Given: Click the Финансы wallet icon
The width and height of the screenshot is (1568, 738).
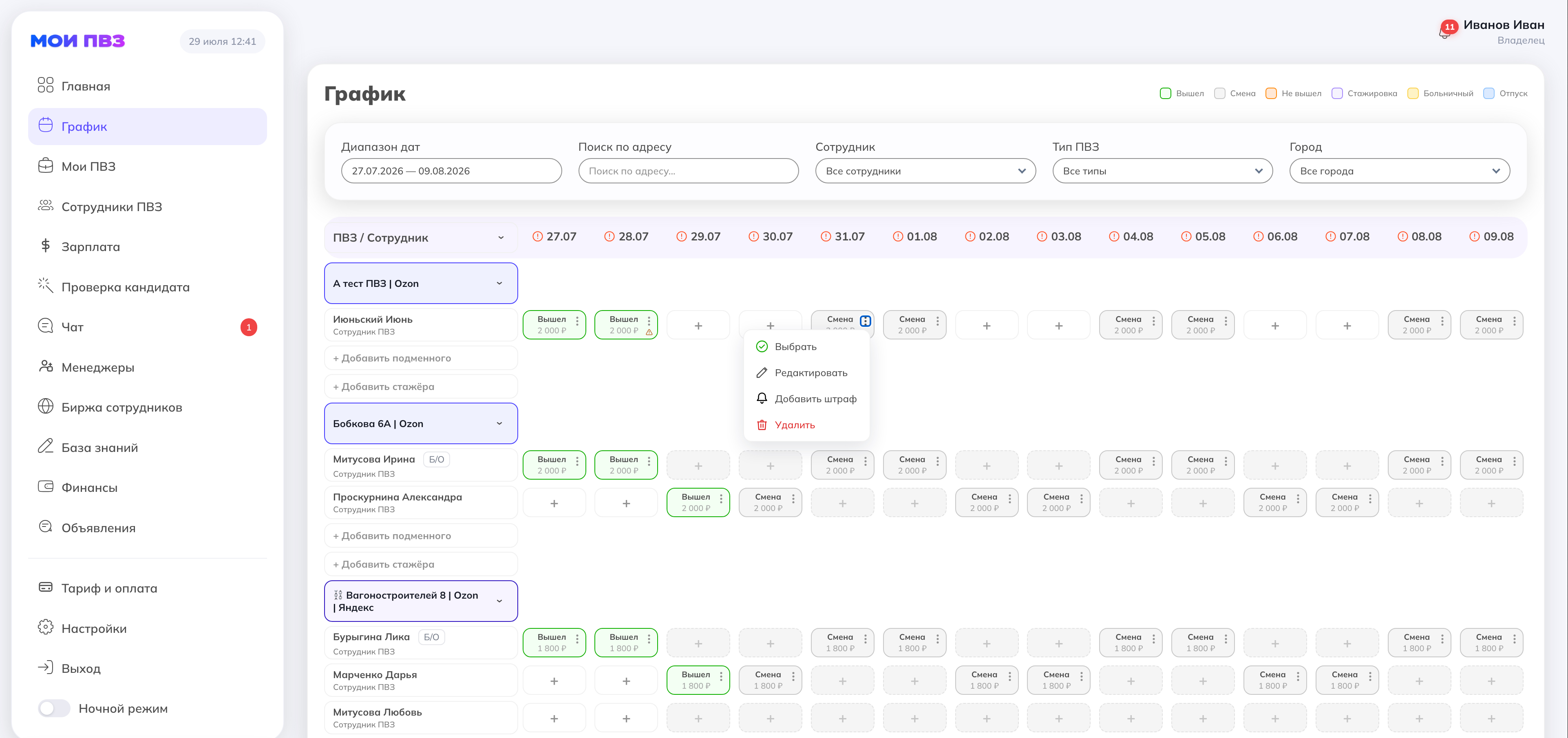Looking at the screenshot, I should (x=45, y=487).
